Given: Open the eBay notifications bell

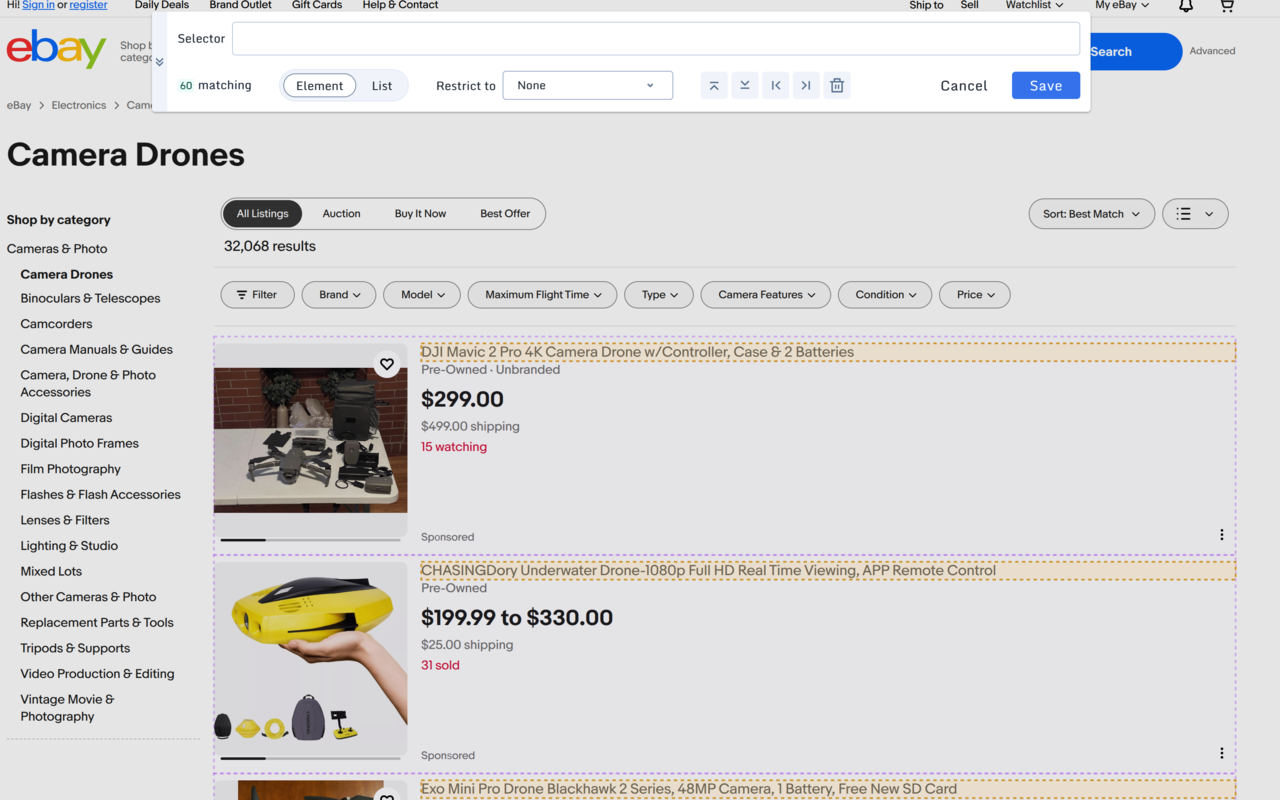Looking at the screenshot, I should [x=1185, y=6].
